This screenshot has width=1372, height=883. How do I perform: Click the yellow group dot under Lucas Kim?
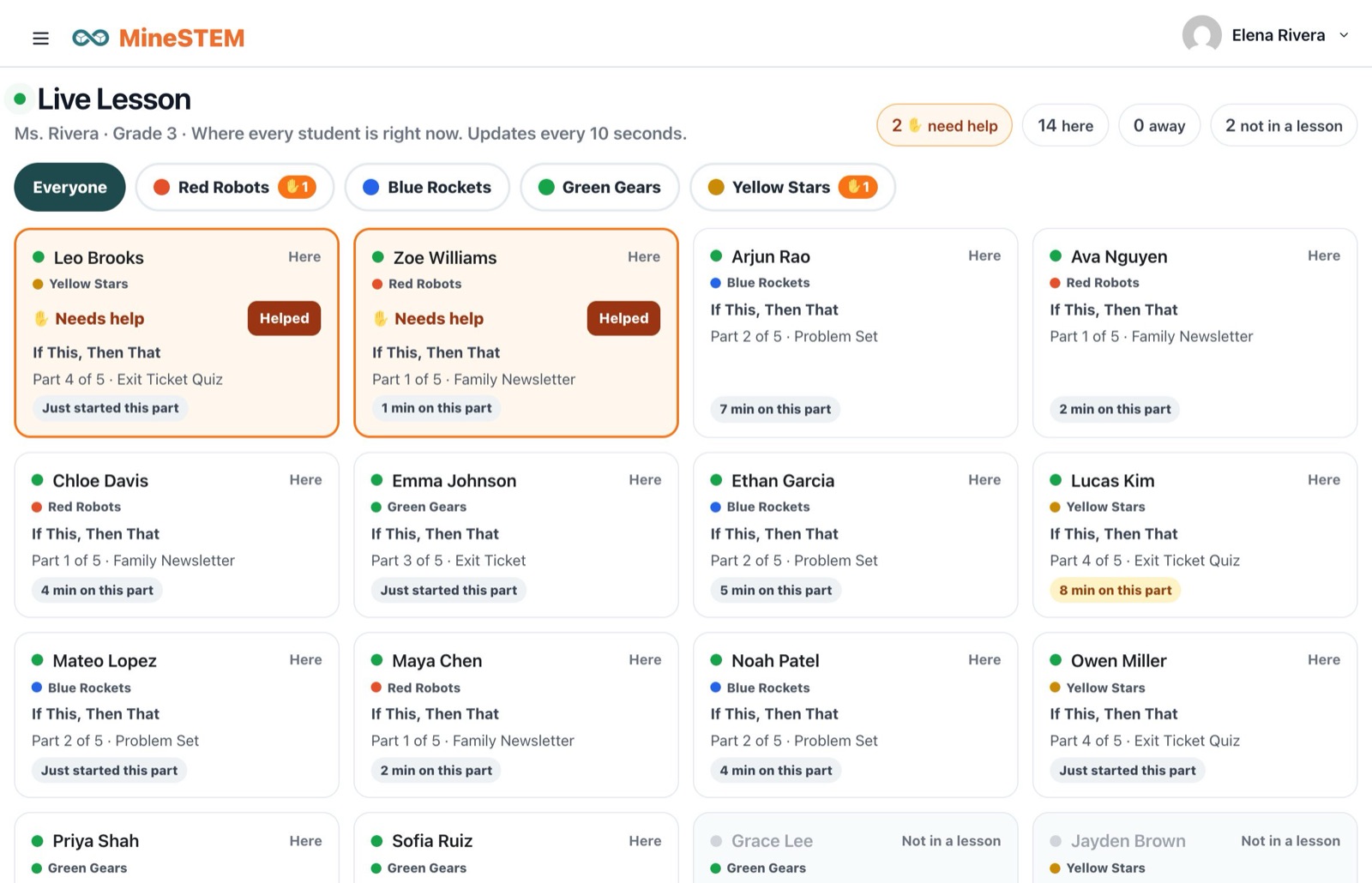coord(1055,508)
